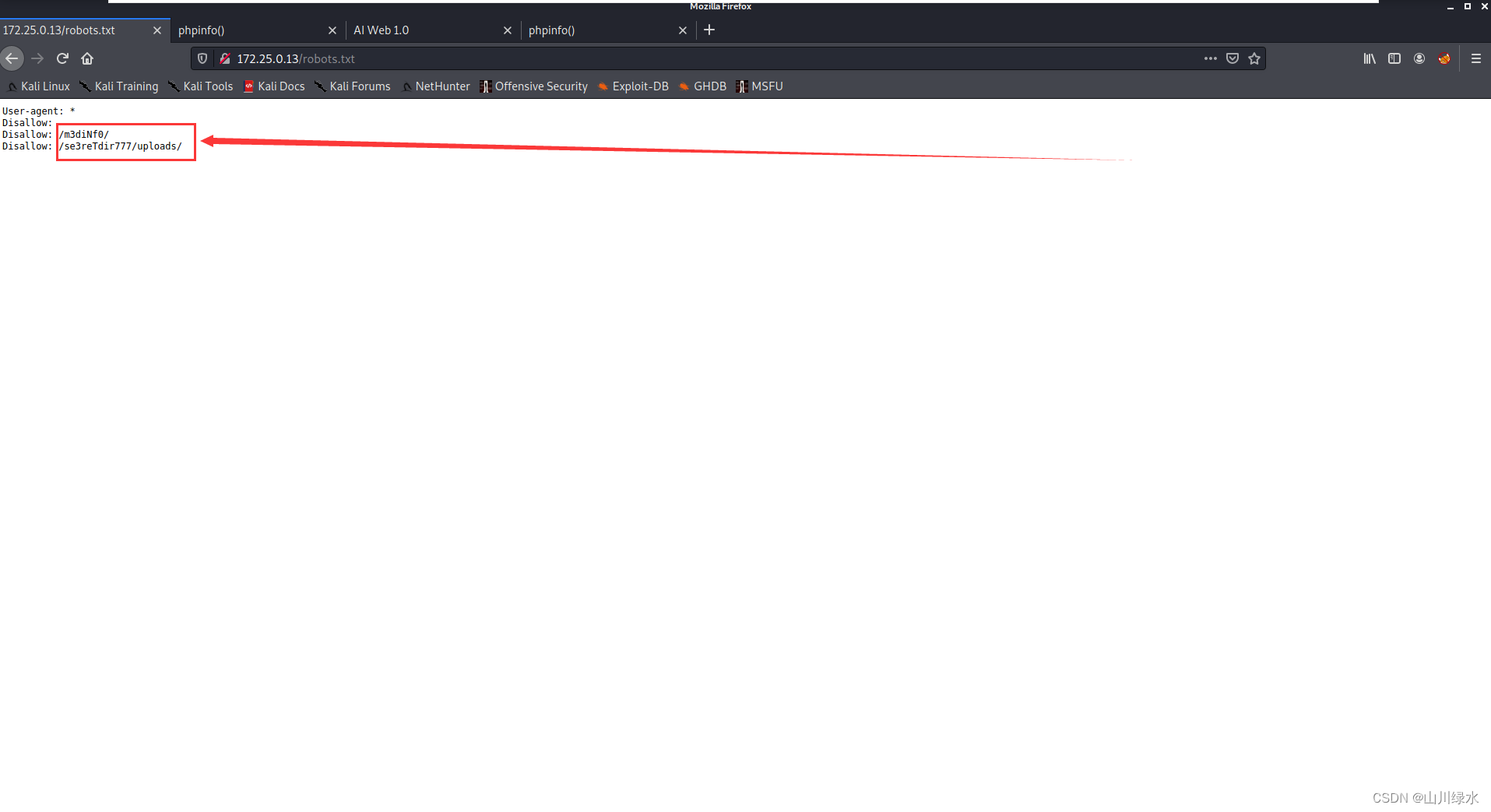Open a new tab
This screenshot has height=812, width=1491.
pyautogui.click(x=709, y=30)
